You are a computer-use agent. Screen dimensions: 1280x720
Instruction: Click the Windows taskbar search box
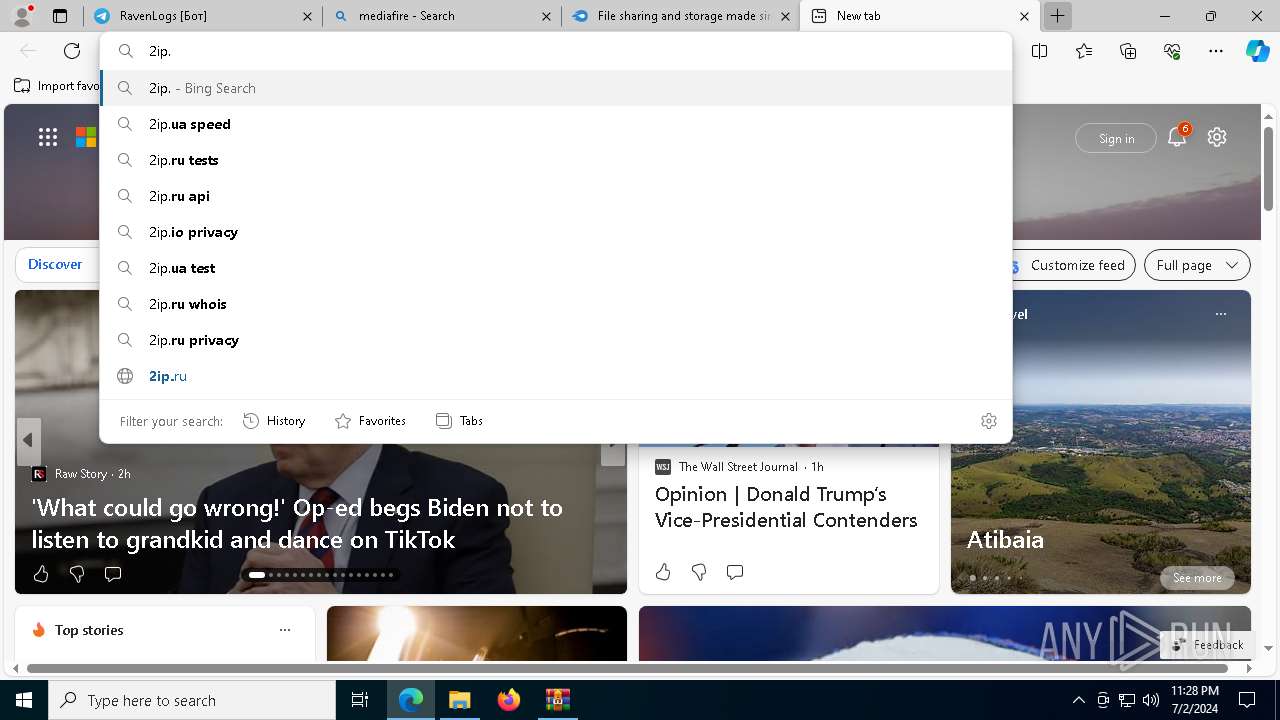[x=192, y=700]
